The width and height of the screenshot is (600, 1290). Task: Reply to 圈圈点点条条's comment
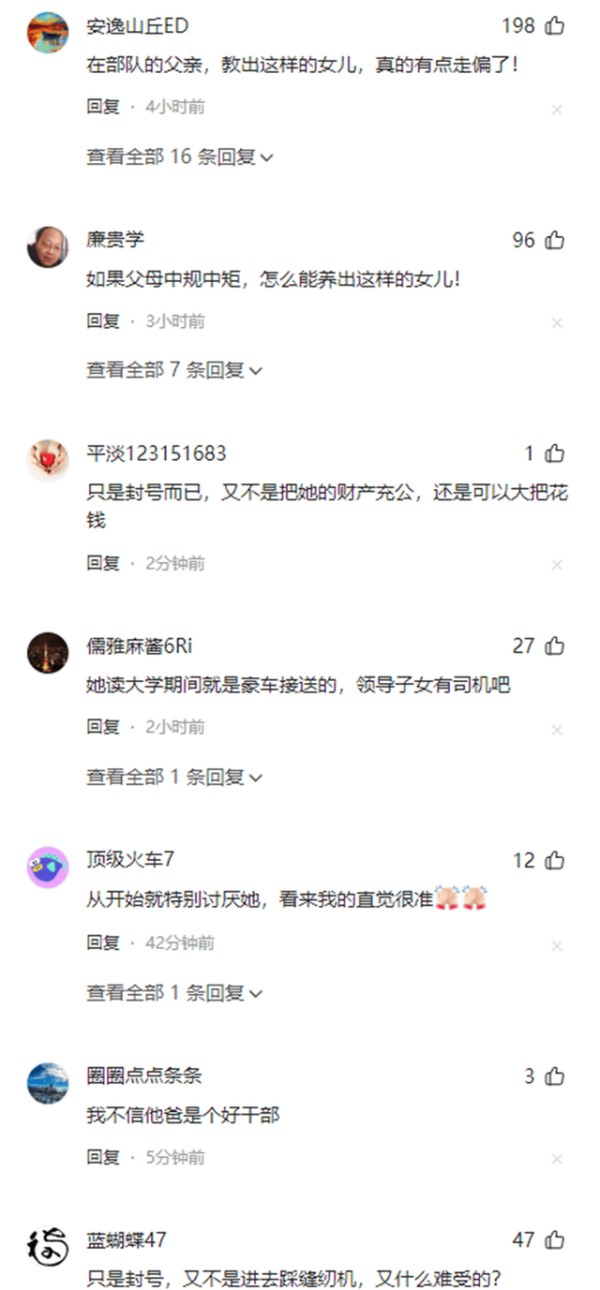[103, 1157]
